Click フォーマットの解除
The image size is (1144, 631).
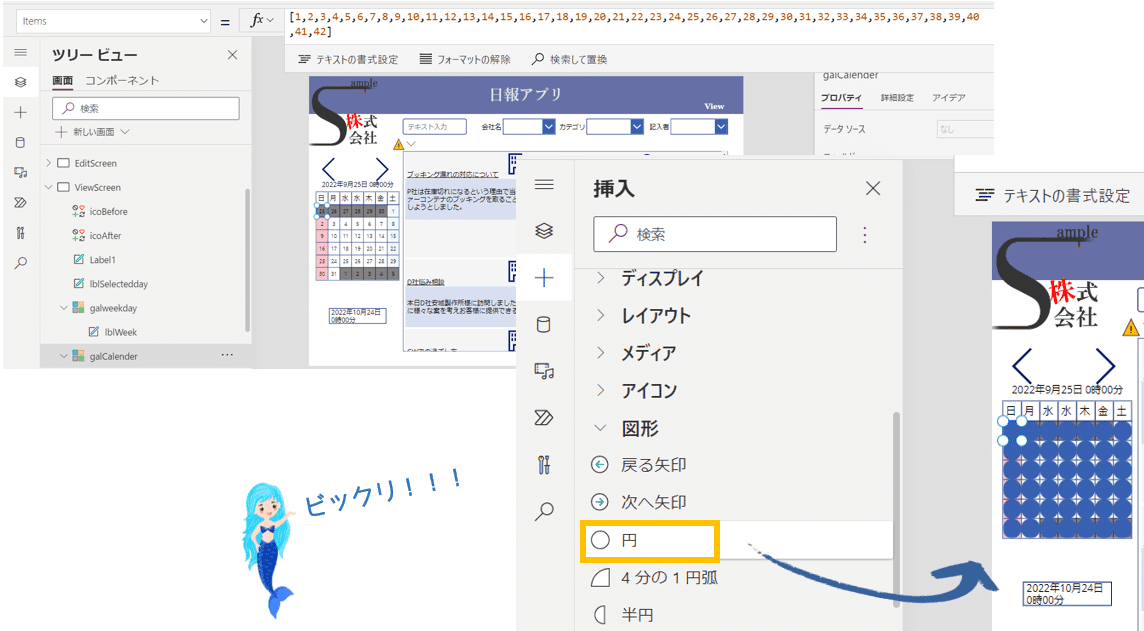tap(465, 60)
